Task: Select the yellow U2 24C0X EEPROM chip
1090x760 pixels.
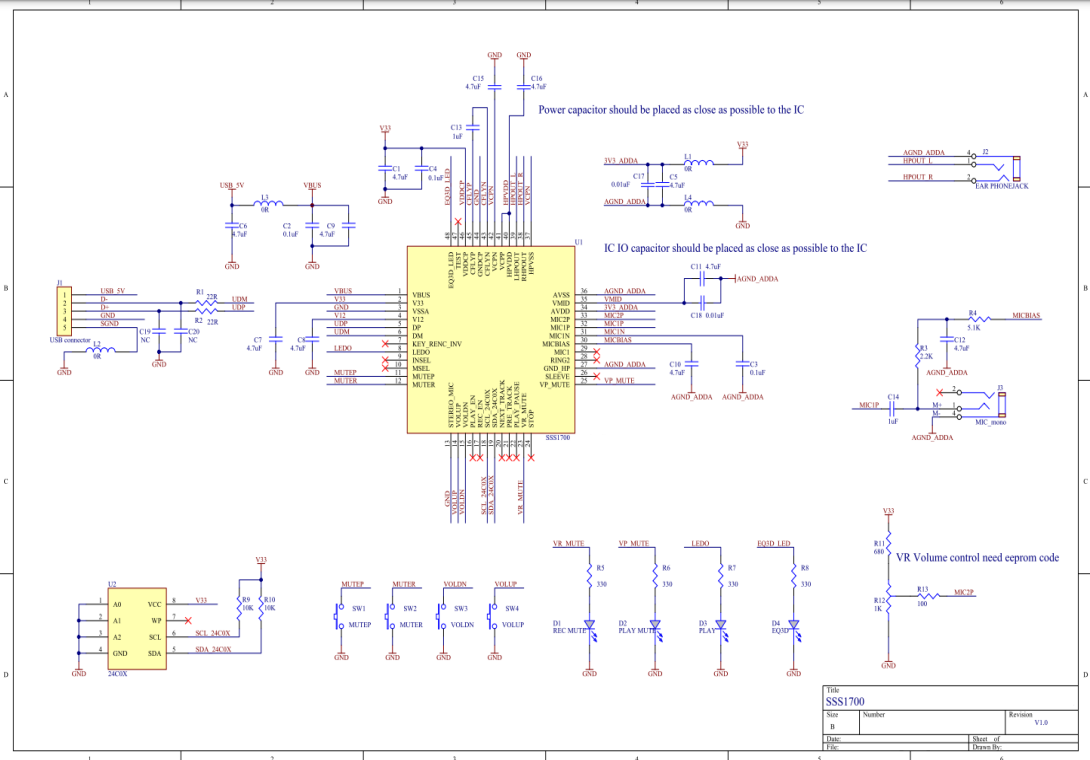Action: click(x=137, y=629)
